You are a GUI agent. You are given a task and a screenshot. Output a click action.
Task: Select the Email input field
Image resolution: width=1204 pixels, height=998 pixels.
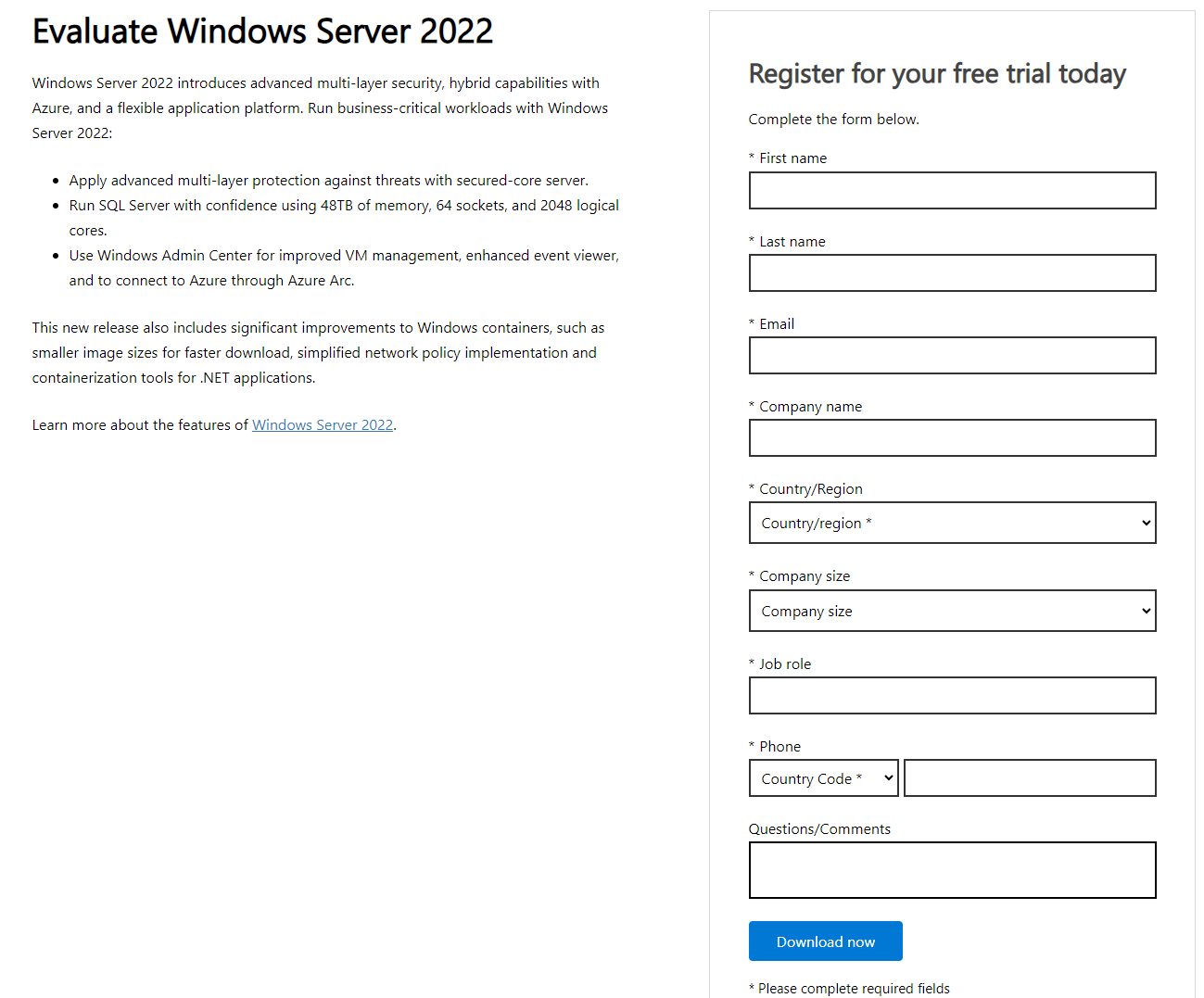point(952,356)
